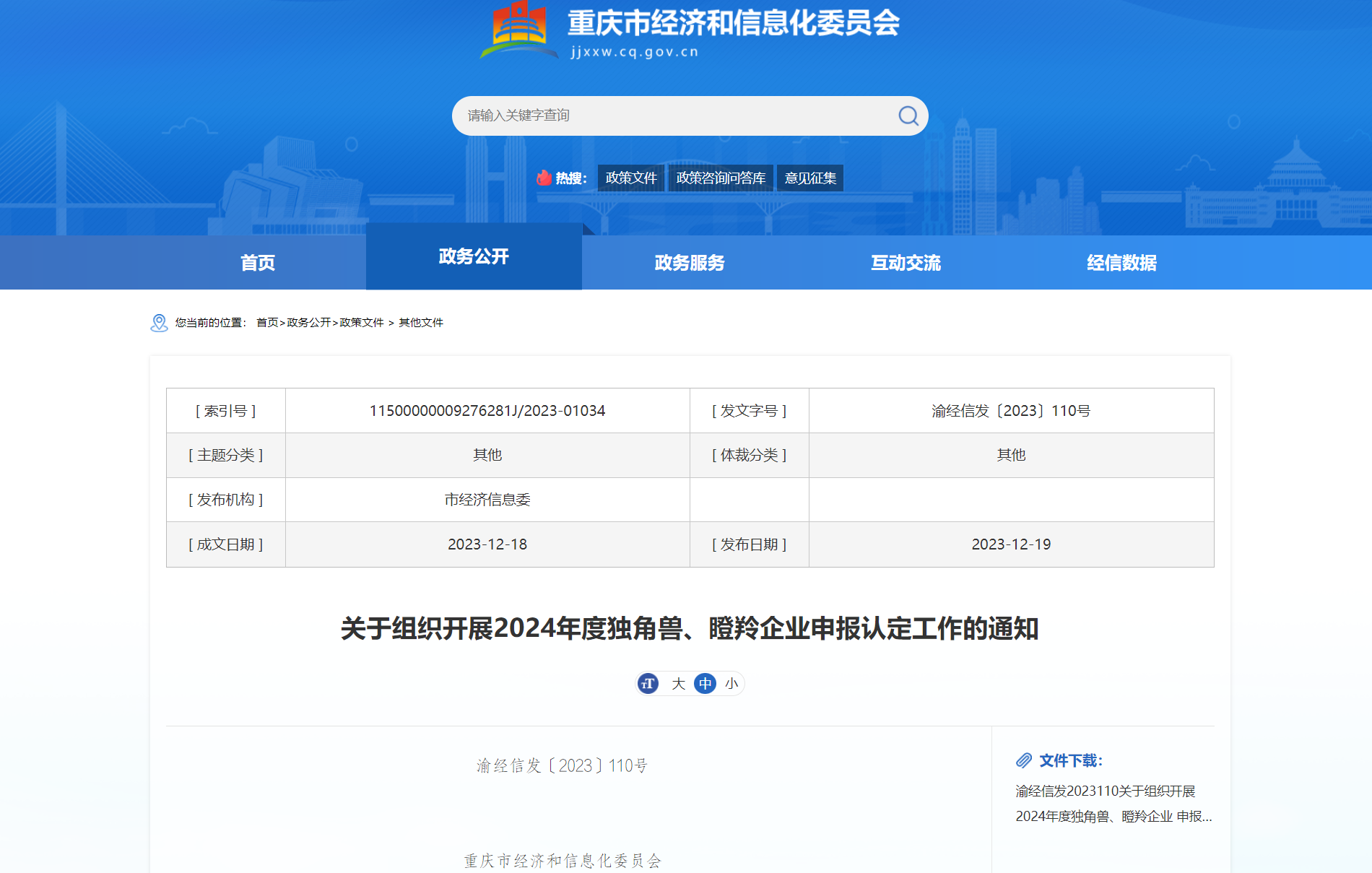Switch to 政务服务 tab

click(x=690, y=263)
